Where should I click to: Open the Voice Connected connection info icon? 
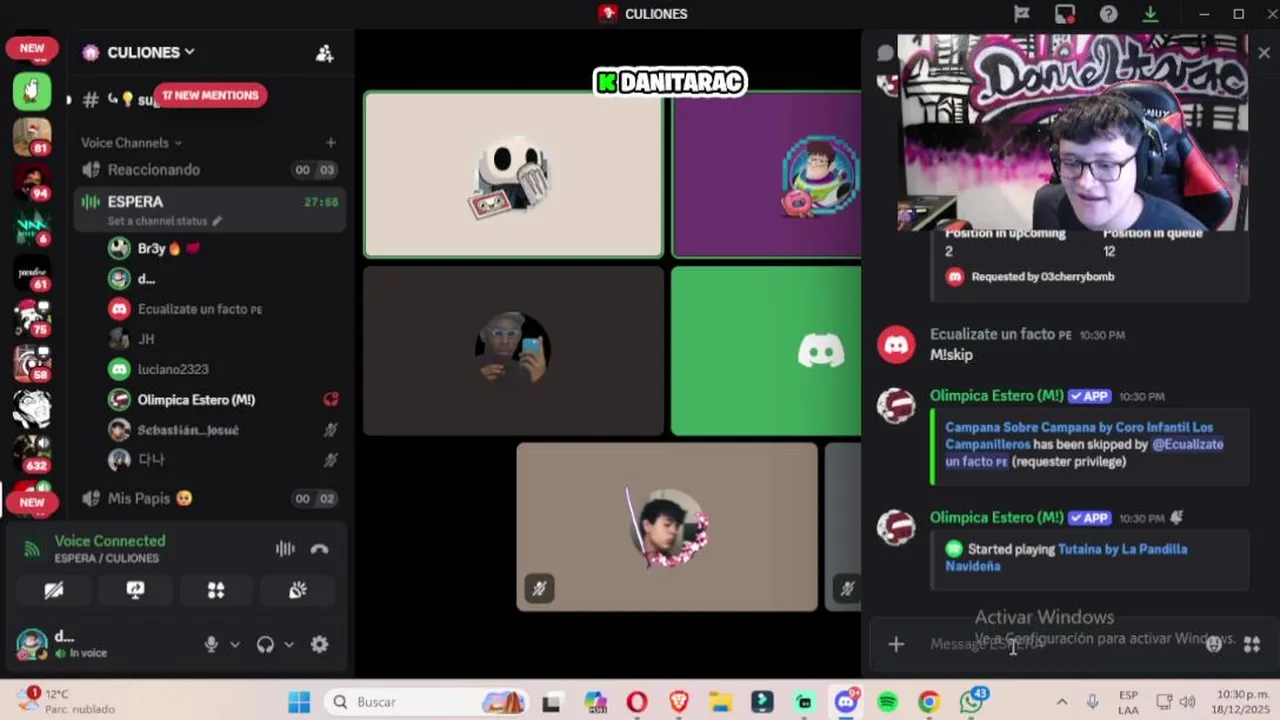(32, 548)
